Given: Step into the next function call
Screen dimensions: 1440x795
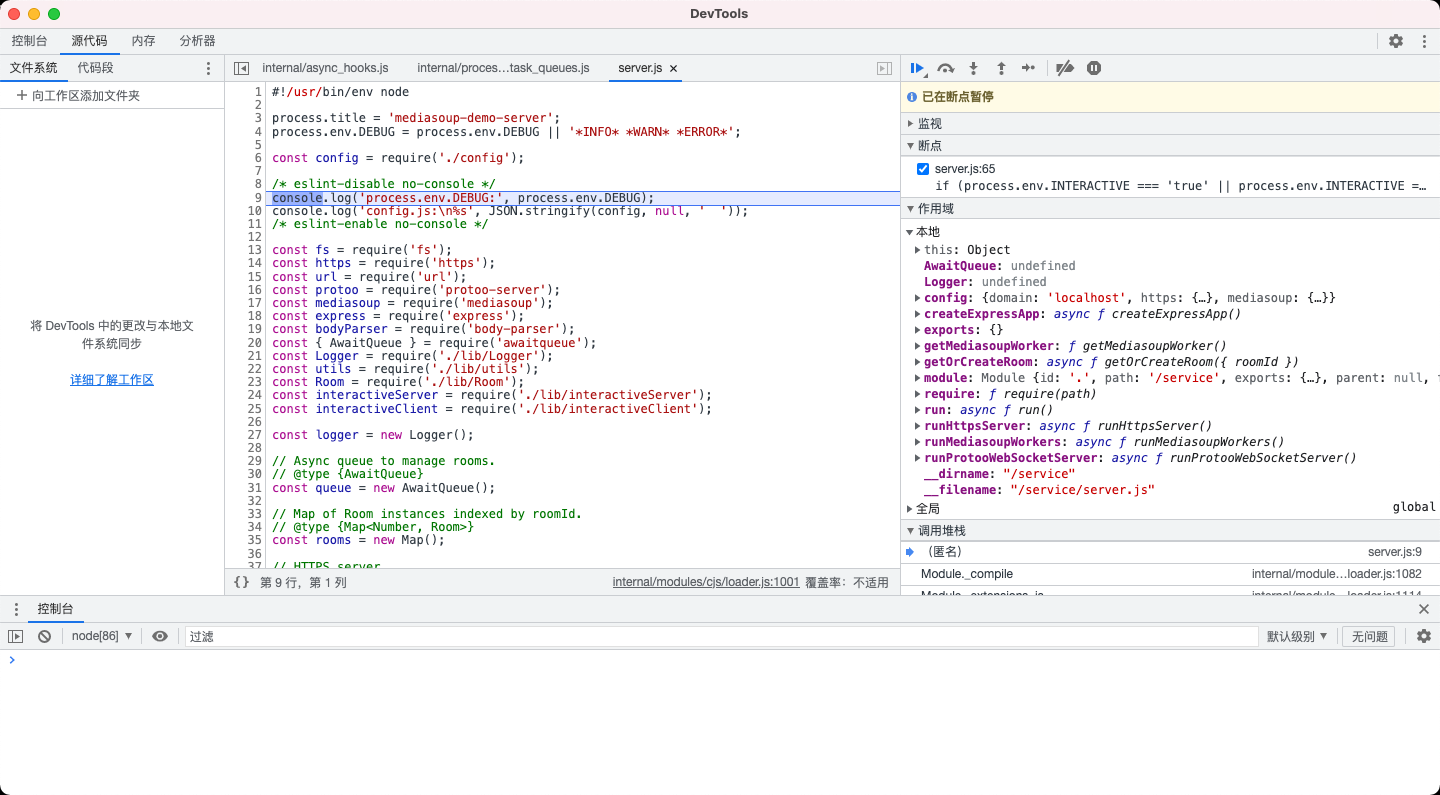Looking at the screenshot, I should pos(973,68).
